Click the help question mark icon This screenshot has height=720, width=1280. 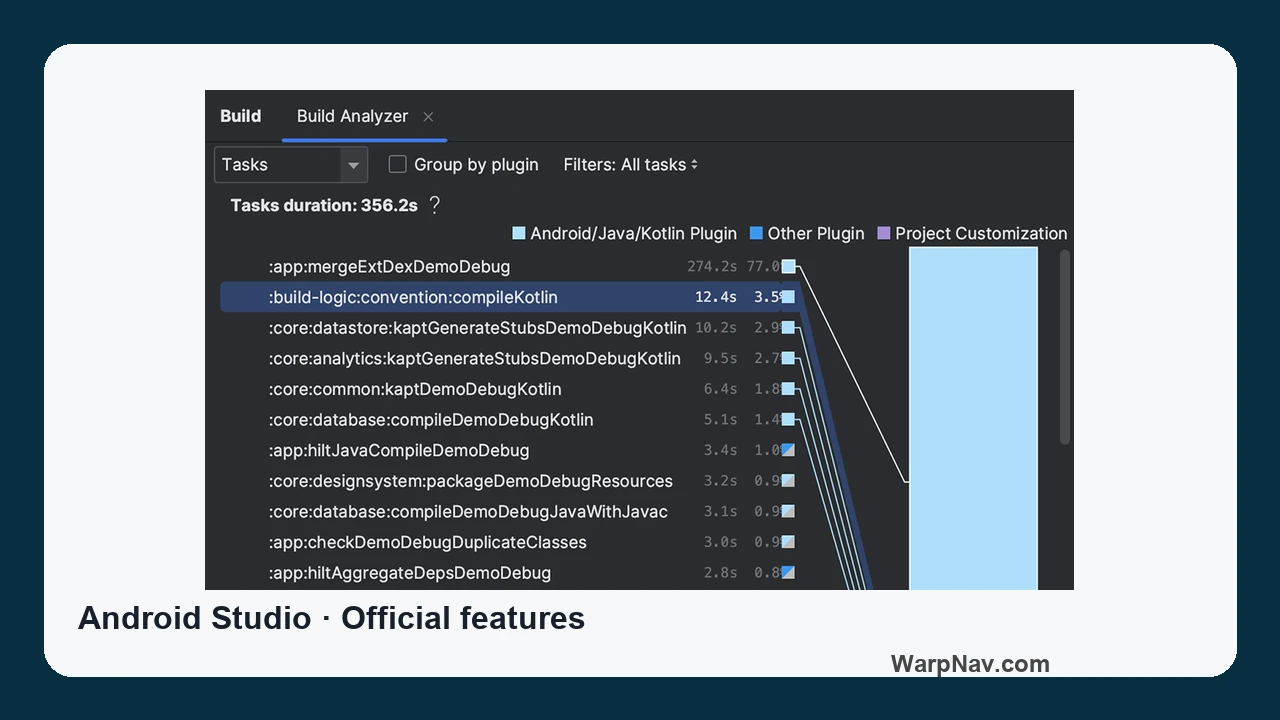coord(434,205)
